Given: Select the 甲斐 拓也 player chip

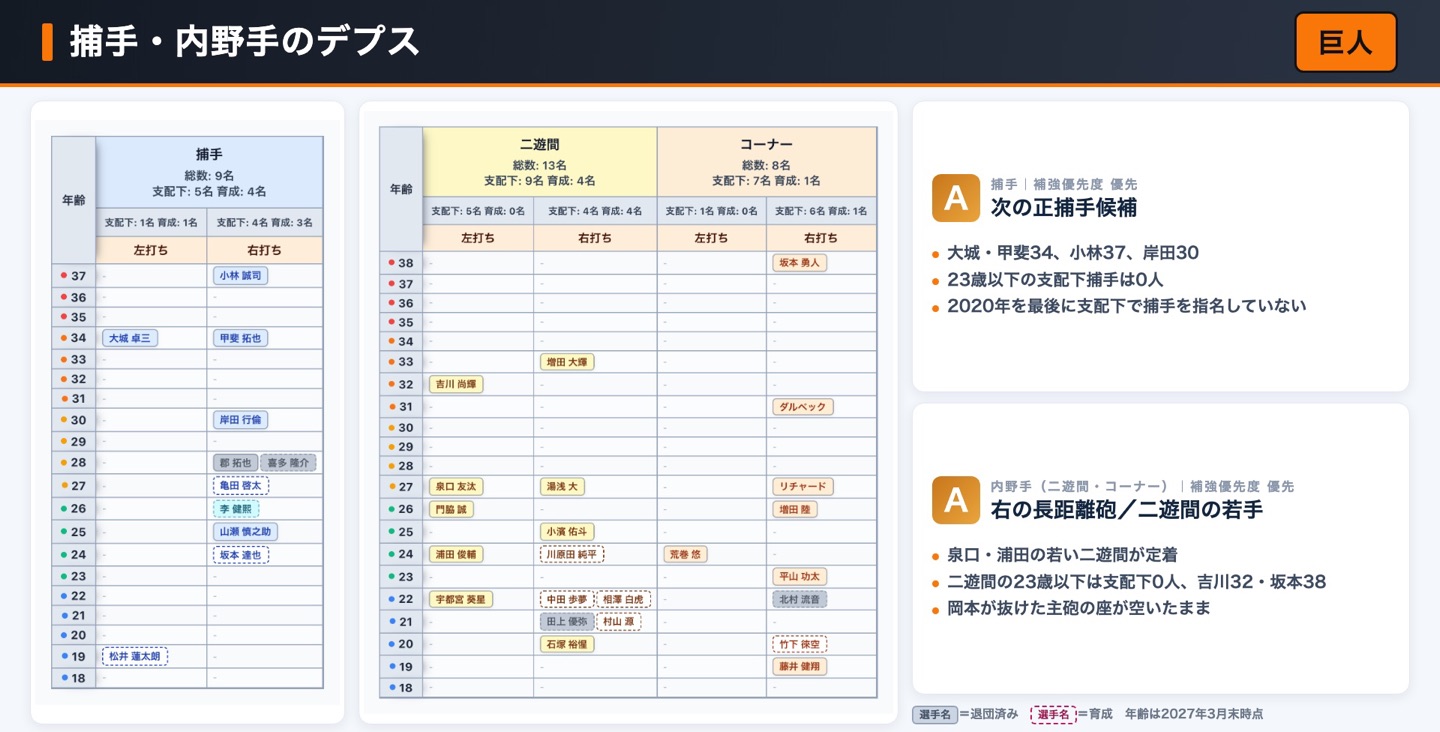Looking at the screenshot, I should tap(240, 338).
